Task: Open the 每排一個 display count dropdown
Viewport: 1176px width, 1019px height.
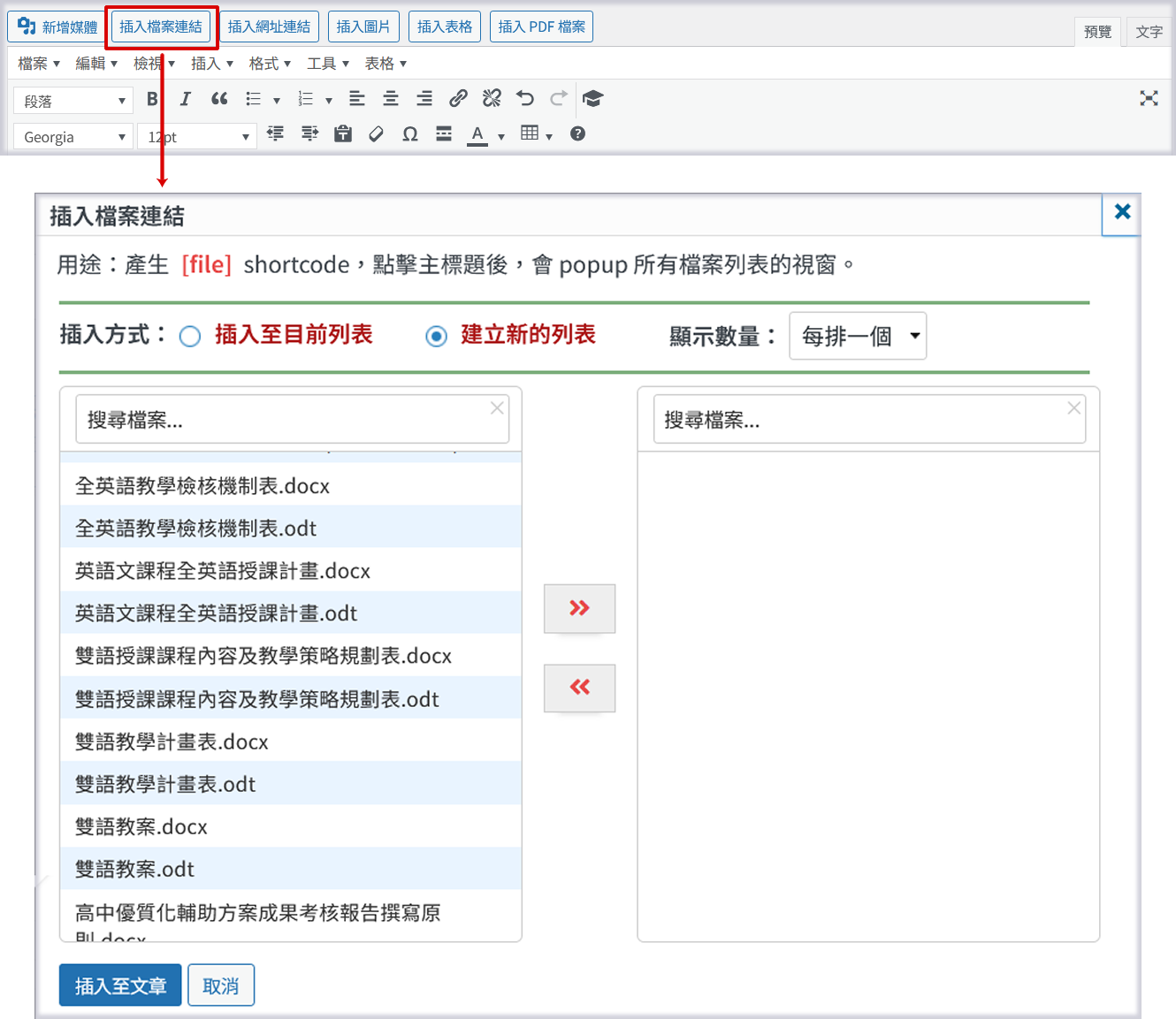Action: point(857,336)
